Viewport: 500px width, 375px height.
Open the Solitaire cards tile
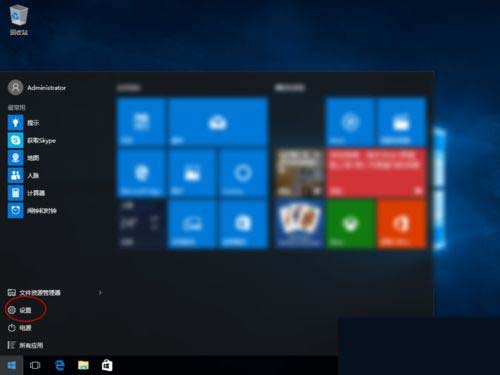(299, 224)
